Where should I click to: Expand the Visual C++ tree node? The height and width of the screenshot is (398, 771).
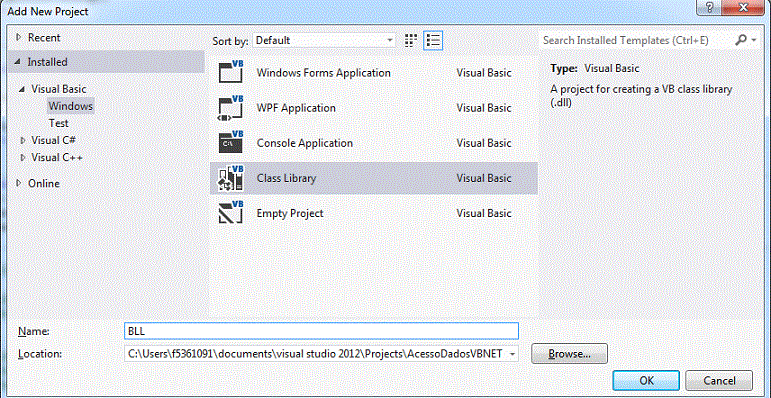click(x=23, y=157)
